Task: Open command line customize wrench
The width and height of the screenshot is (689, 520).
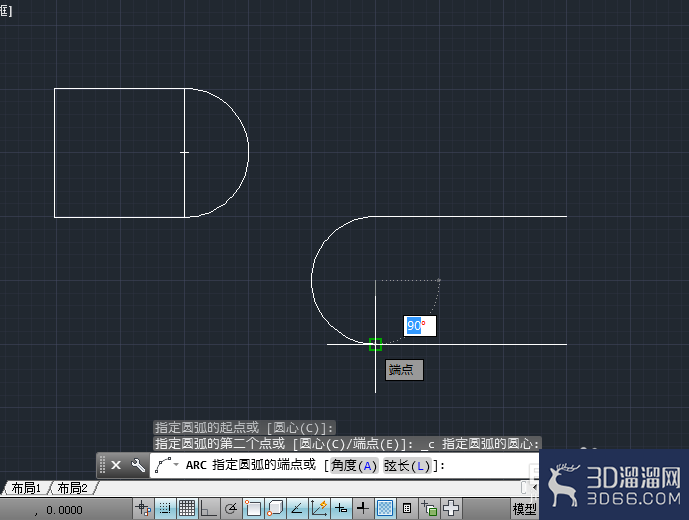Action: [x=138, y=465]
